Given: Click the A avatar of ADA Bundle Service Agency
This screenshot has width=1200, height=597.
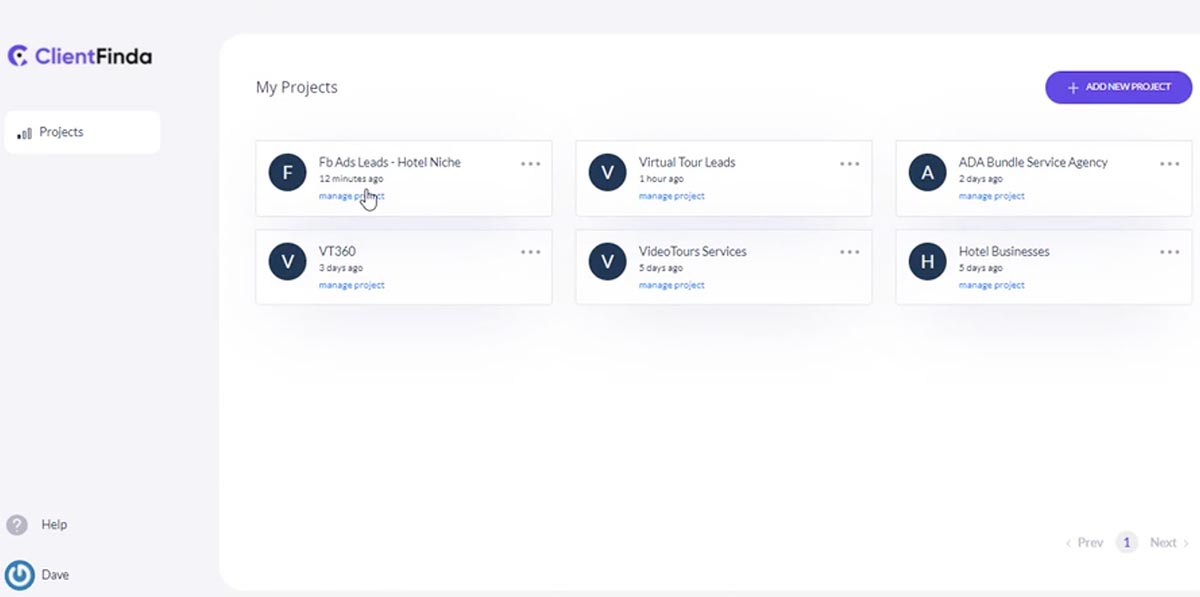Looking at the screenshot, I should click(927, 172).
